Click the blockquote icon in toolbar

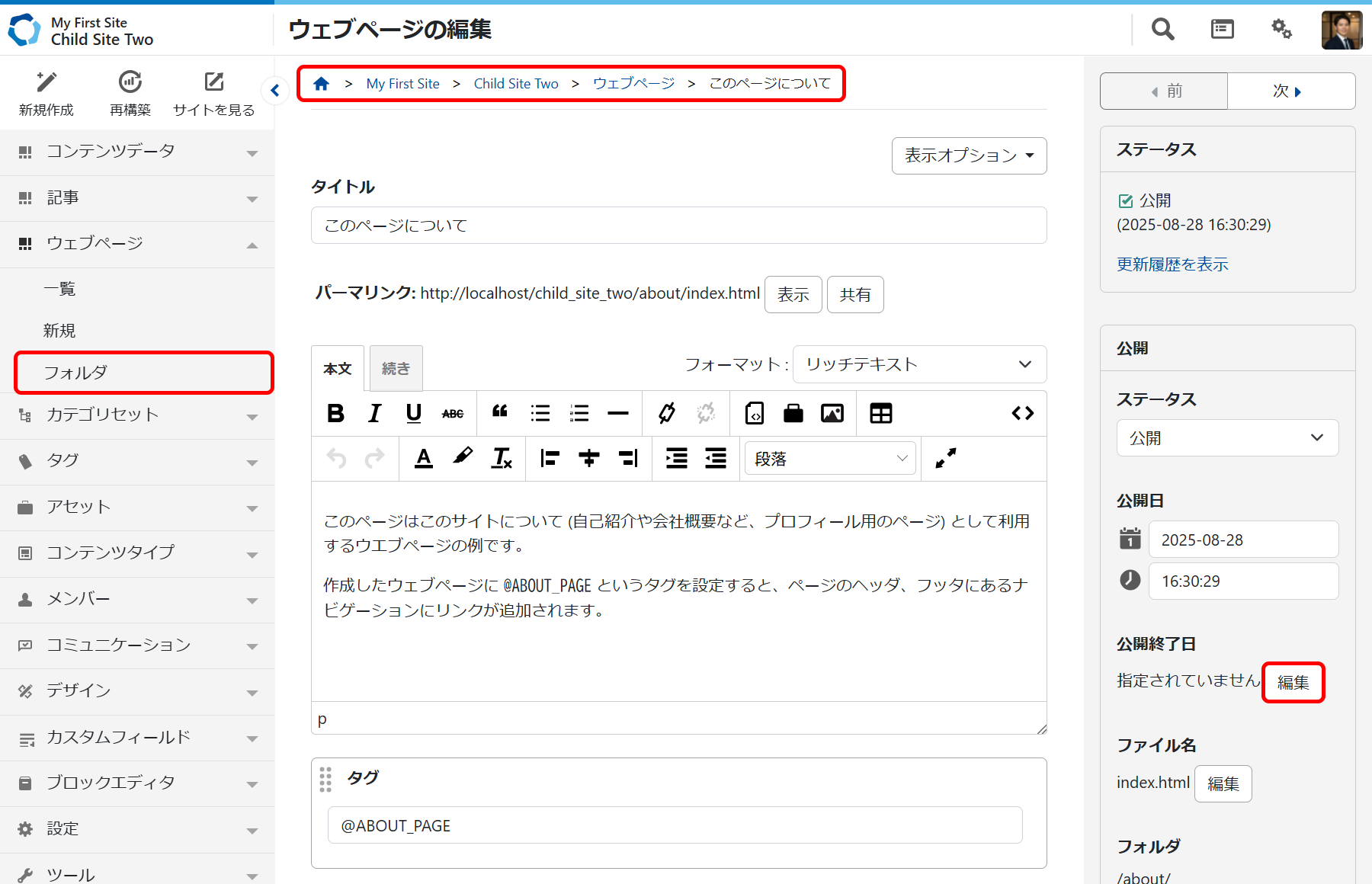click(500, 412)
